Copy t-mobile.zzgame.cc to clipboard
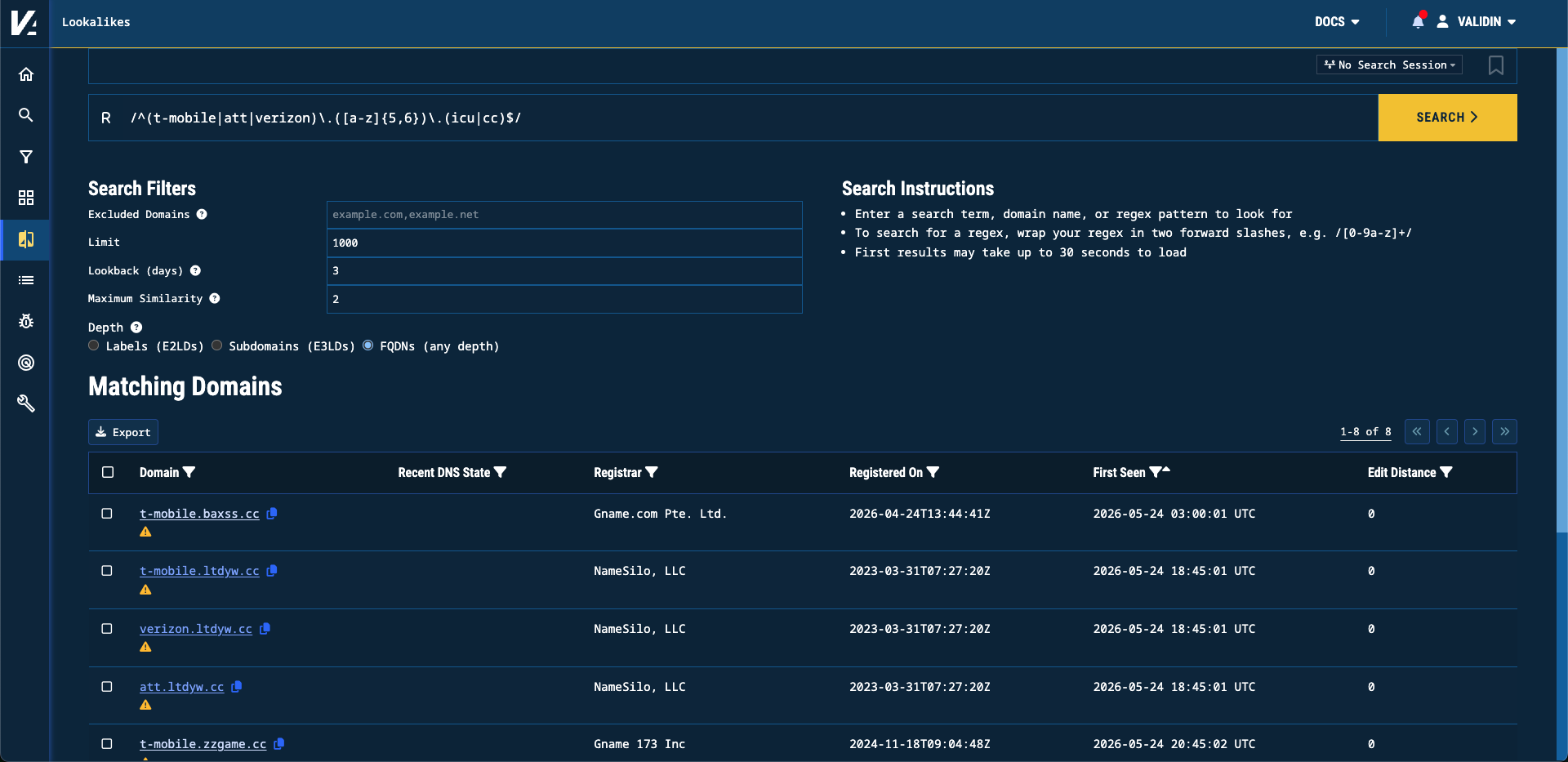The image size is (1568, 762). click(x=279, y=744)
